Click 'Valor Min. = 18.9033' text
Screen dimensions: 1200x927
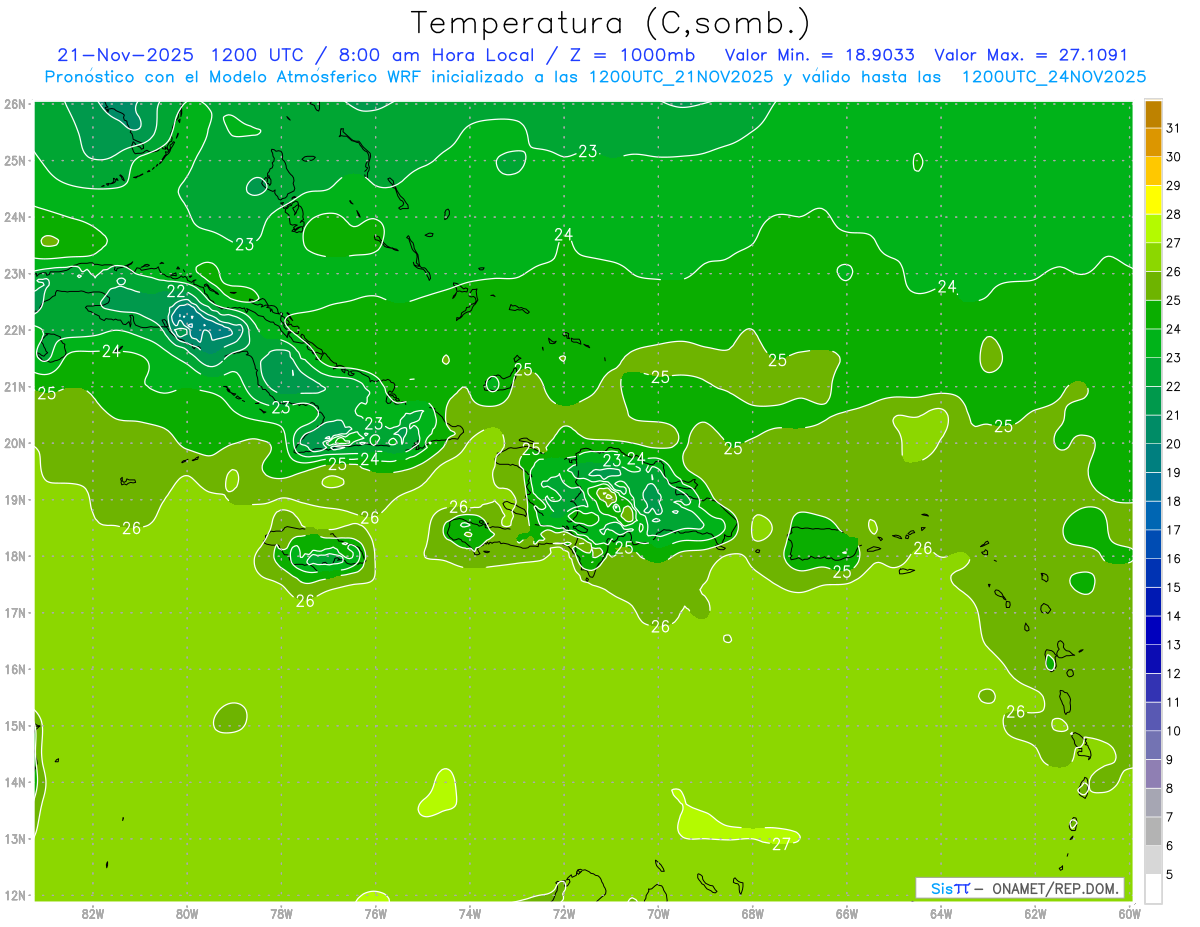819,55
